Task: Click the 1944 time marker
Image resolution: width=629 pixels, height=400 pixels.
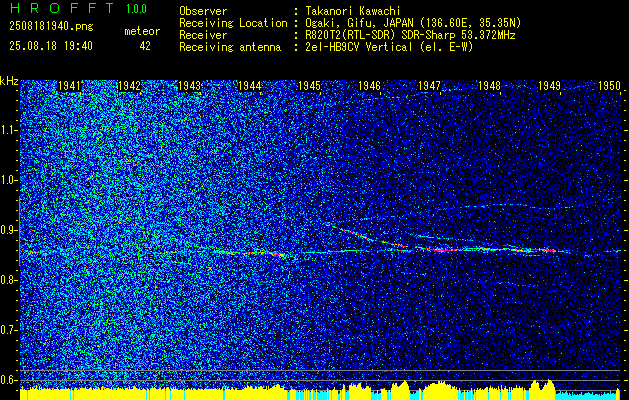Action: pyautogui.click(x=250, y=85)
